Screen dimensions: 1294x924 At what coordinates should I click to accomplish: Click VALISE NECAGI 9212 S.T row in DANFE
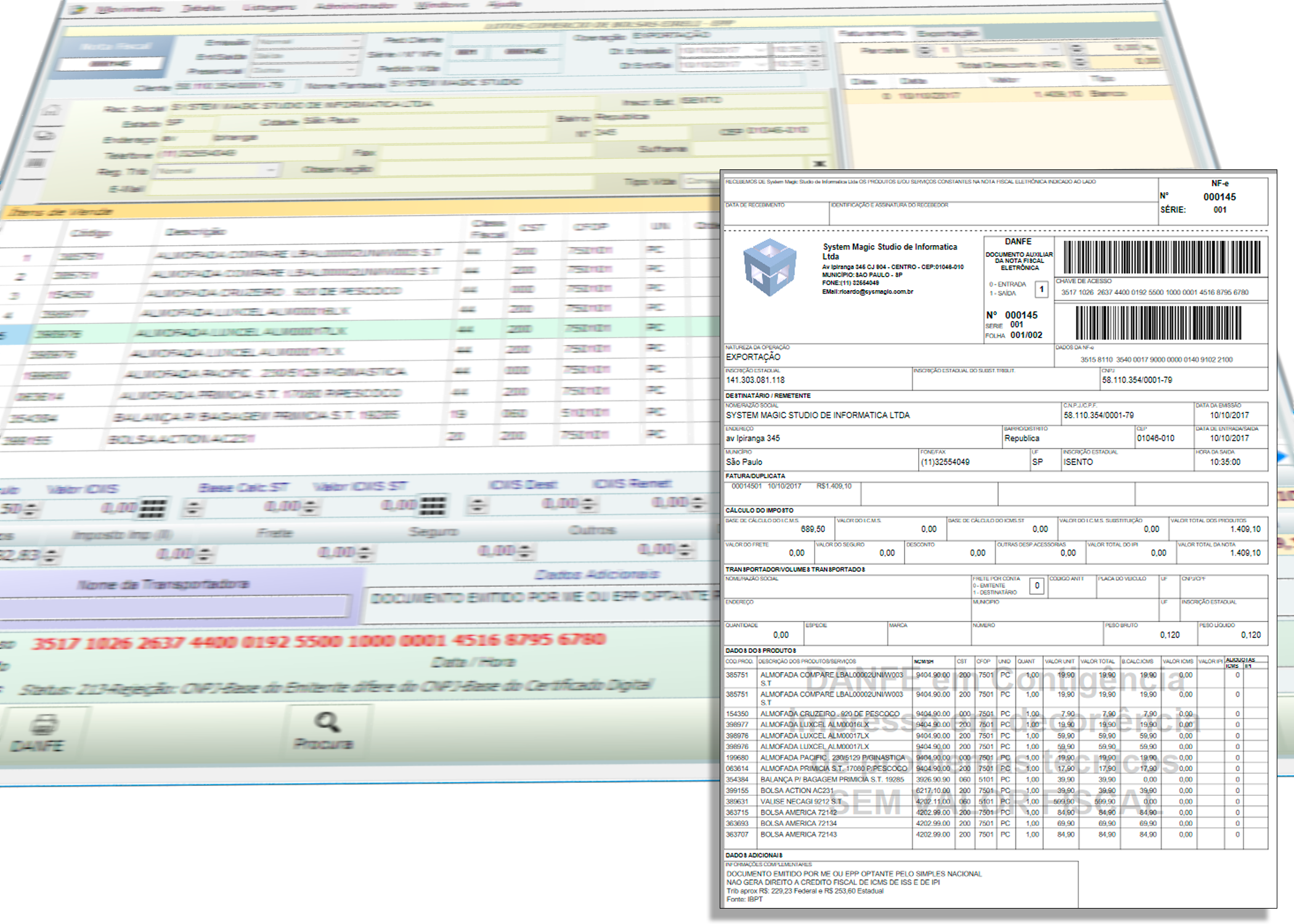point(996,801)
